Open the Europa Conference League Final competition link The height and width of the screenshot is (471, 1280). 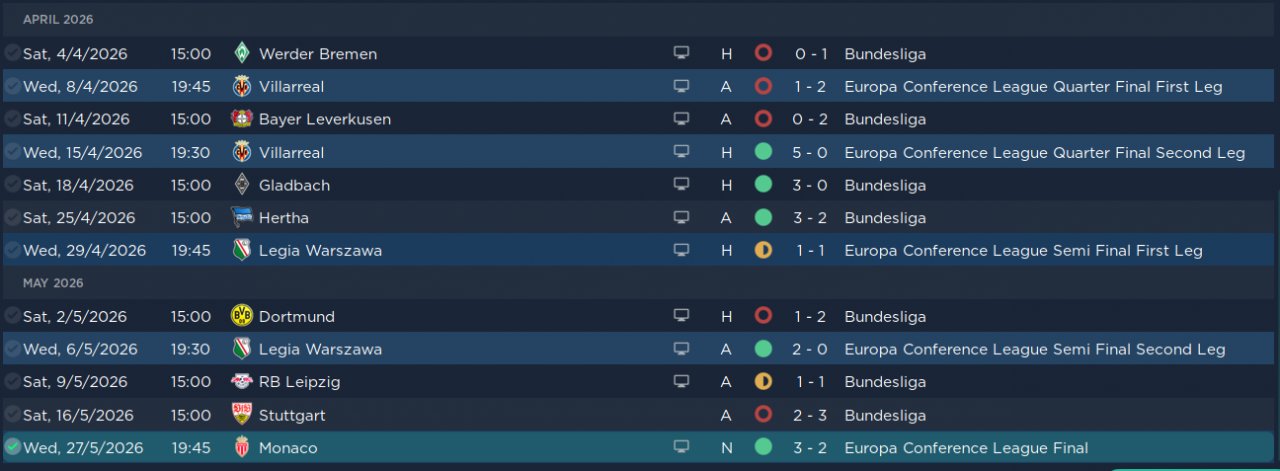tap(966, 448)
